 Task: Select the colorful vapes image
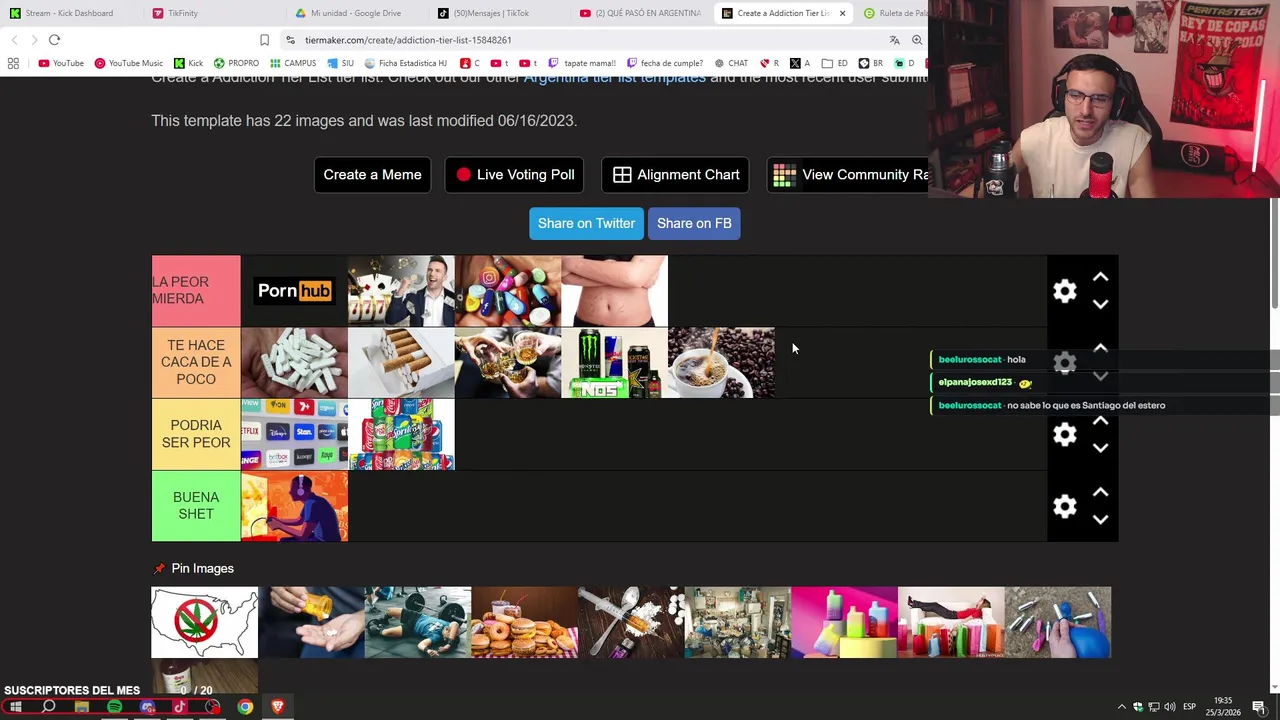844,622
